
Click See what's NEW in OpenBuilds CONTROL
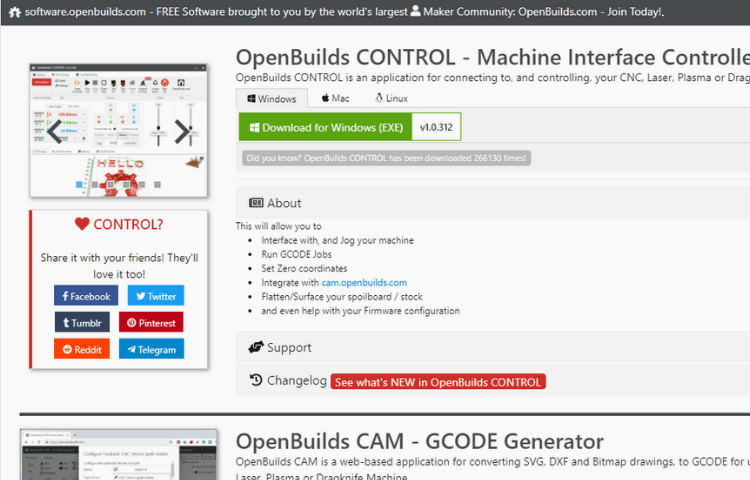coord(438,382)
